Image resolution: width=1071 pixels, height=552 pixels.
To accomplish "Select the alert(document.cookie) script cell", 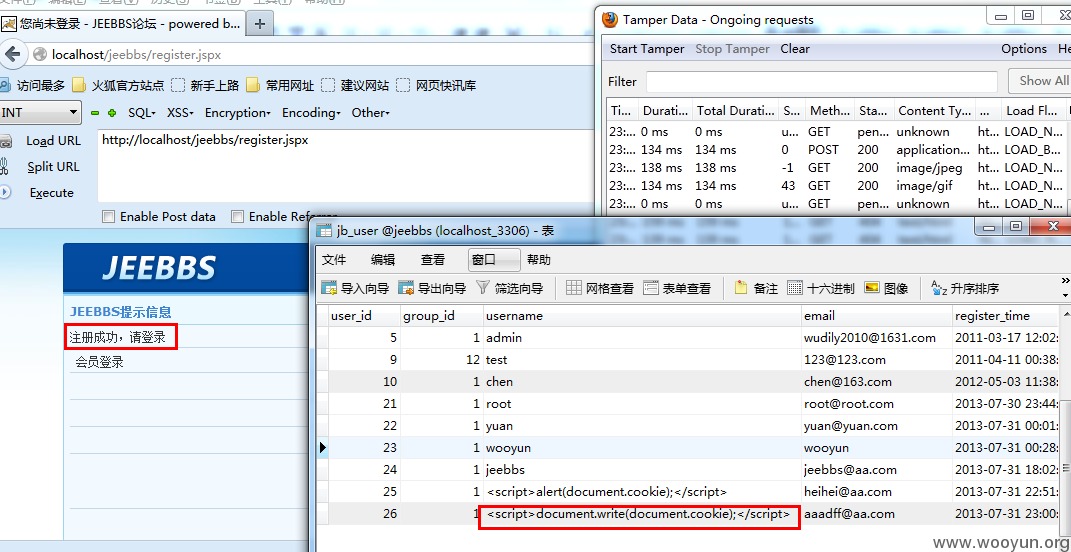I will tap(642, 492).
